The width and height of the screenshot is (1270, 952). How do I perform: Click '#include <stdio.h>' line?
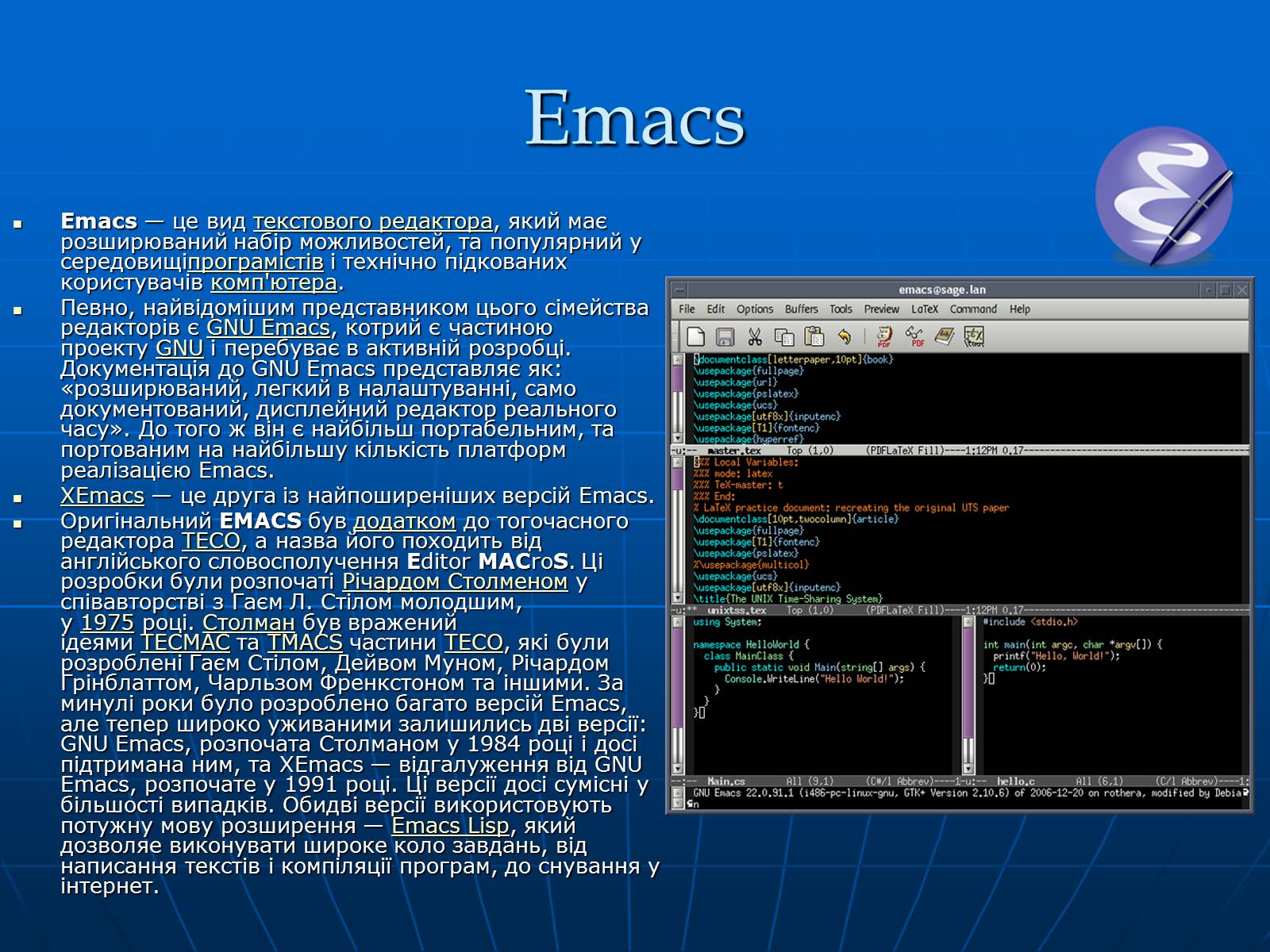point(1031,622)
